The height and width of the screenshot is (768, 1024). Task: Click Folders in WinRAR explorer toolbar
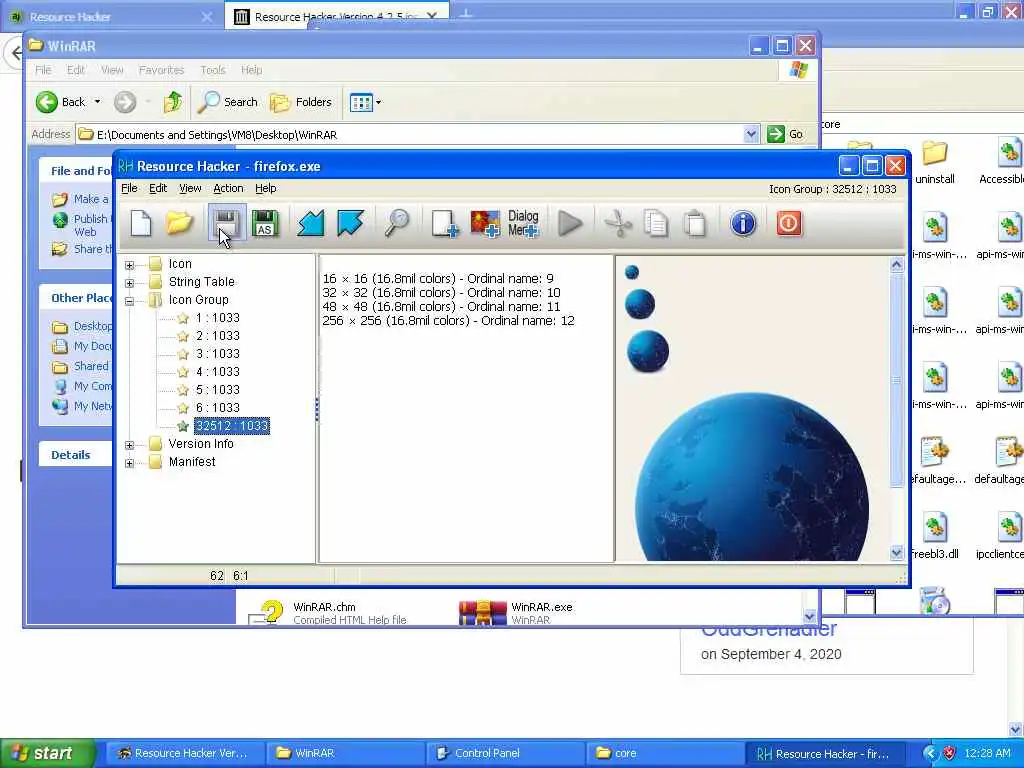301,102
